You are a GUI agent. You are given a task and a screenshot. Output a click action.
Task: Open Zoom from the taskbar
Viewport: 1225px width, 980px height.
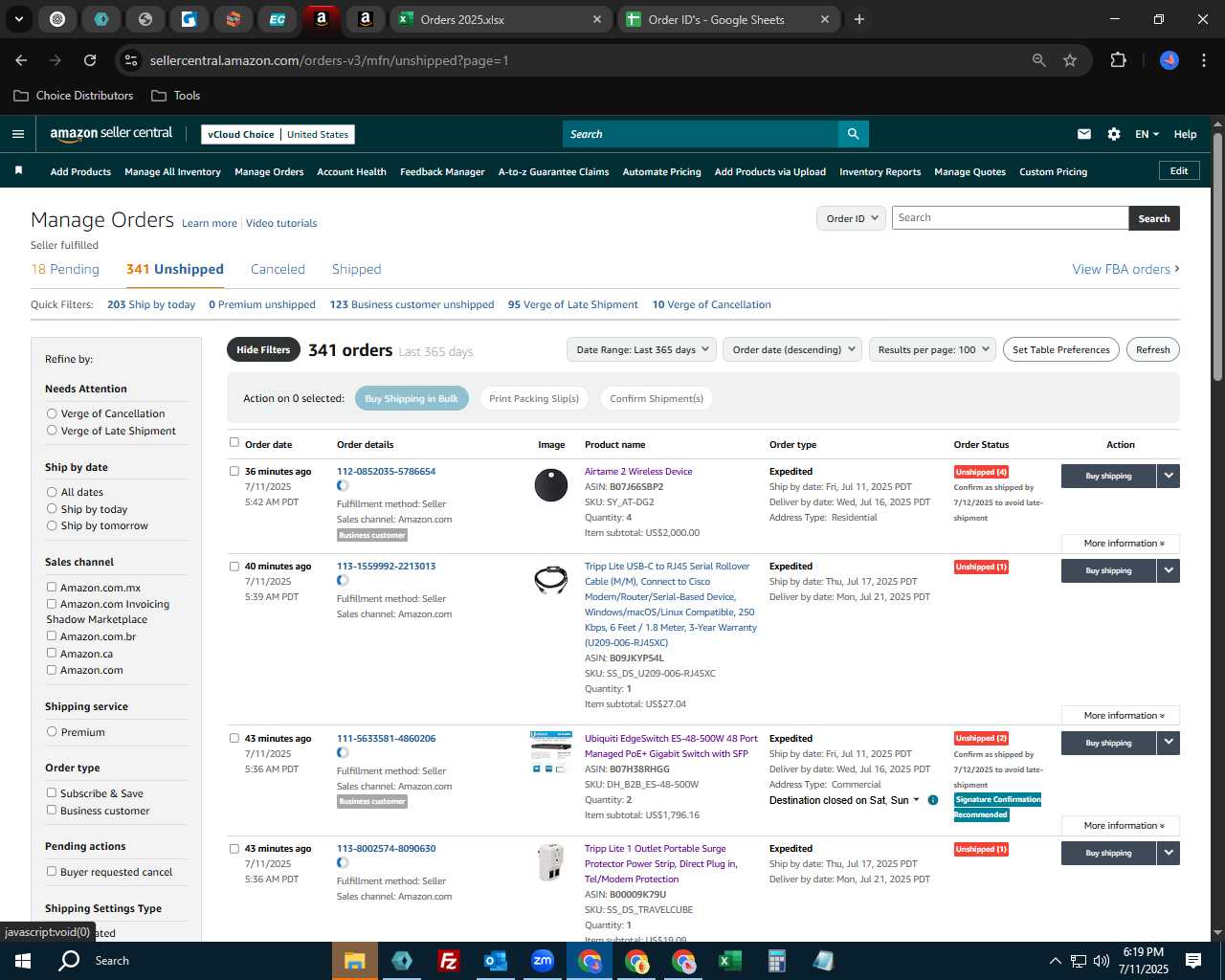[x=543, y=961]
